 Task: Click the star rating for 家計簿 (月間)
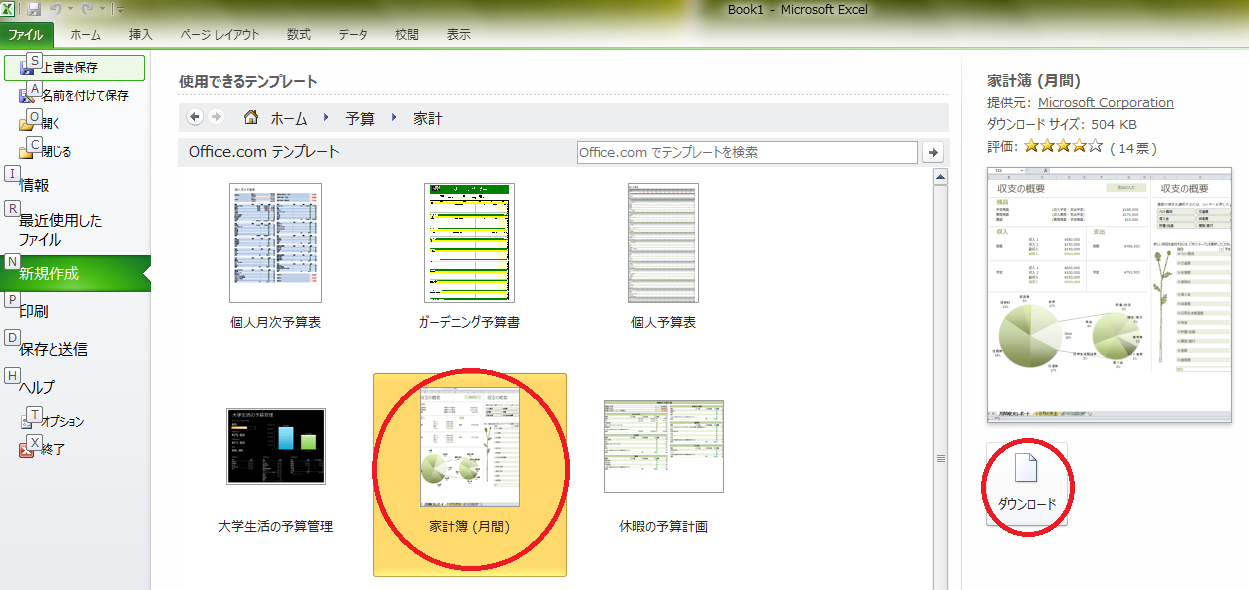1063,146
